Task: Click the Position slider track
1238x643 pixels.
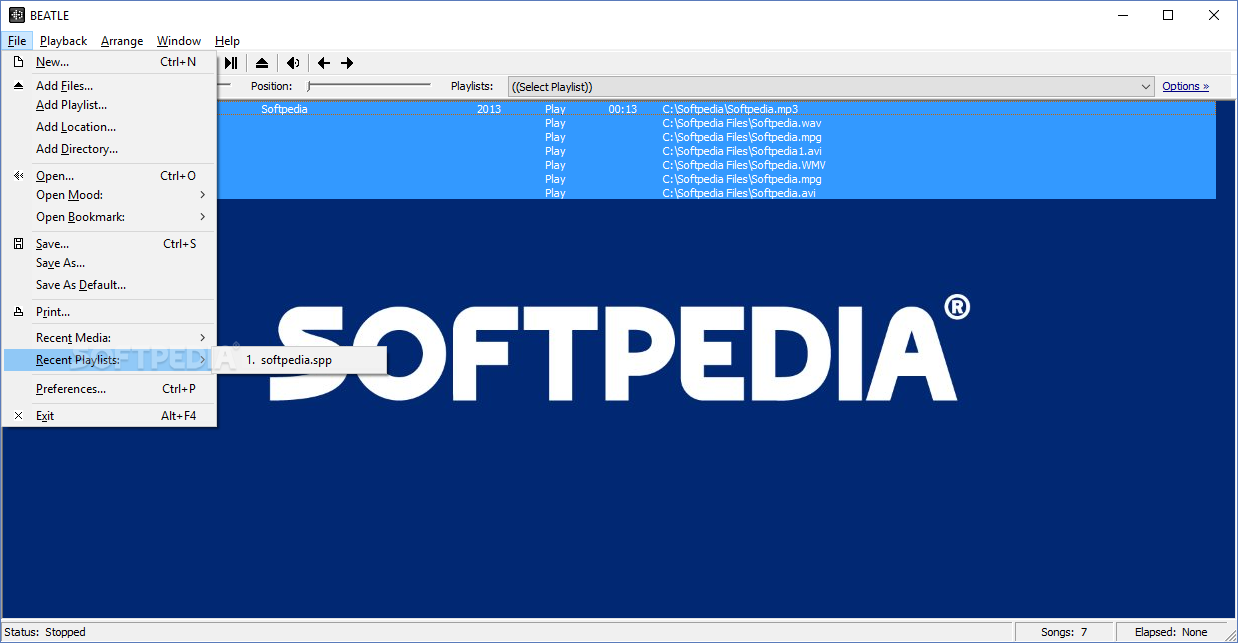Action: pos(369,86)
